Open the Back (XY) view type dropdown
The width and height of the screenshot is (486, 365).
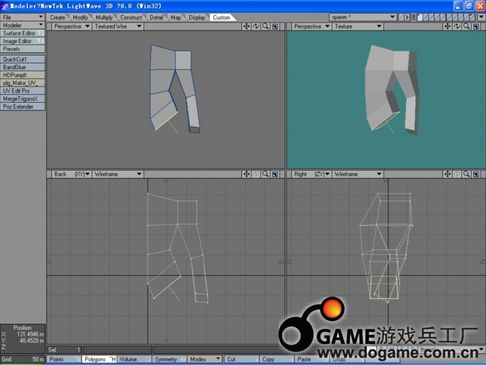click(71, 174)
